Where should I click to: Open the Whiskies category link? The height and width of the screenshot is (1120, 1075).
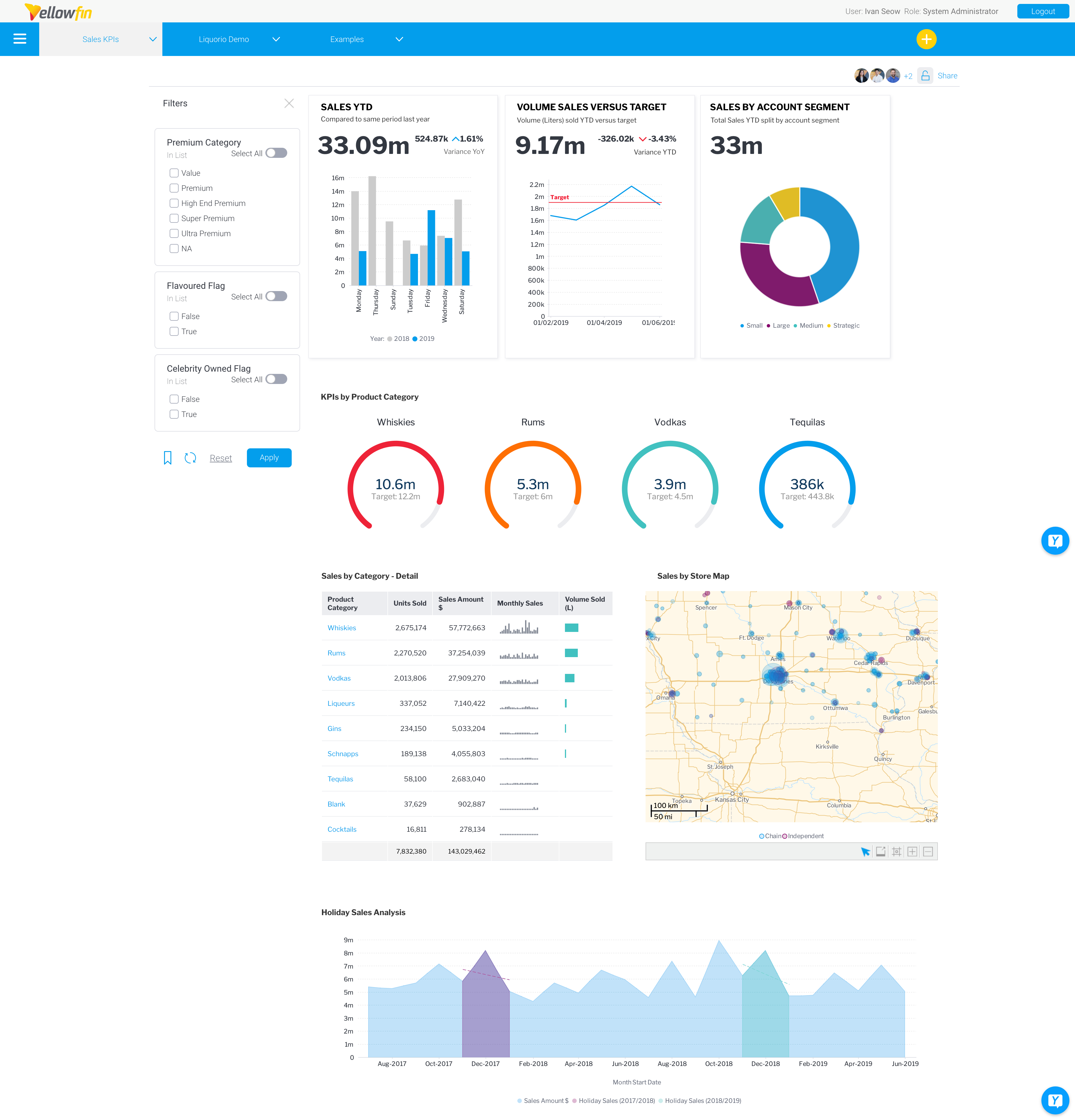[x=342, y=627]
